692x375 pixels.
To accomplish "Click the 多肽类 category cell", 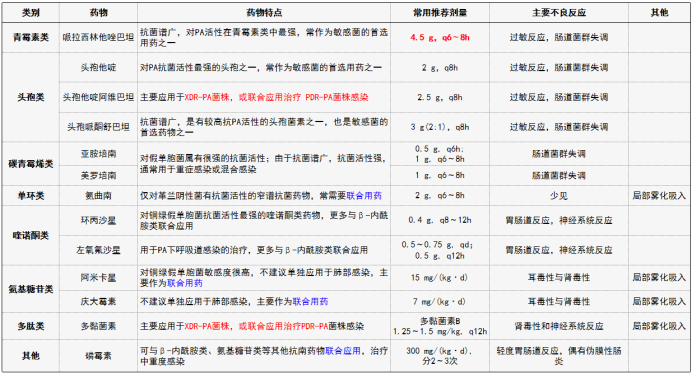I will tap(31, 326).
